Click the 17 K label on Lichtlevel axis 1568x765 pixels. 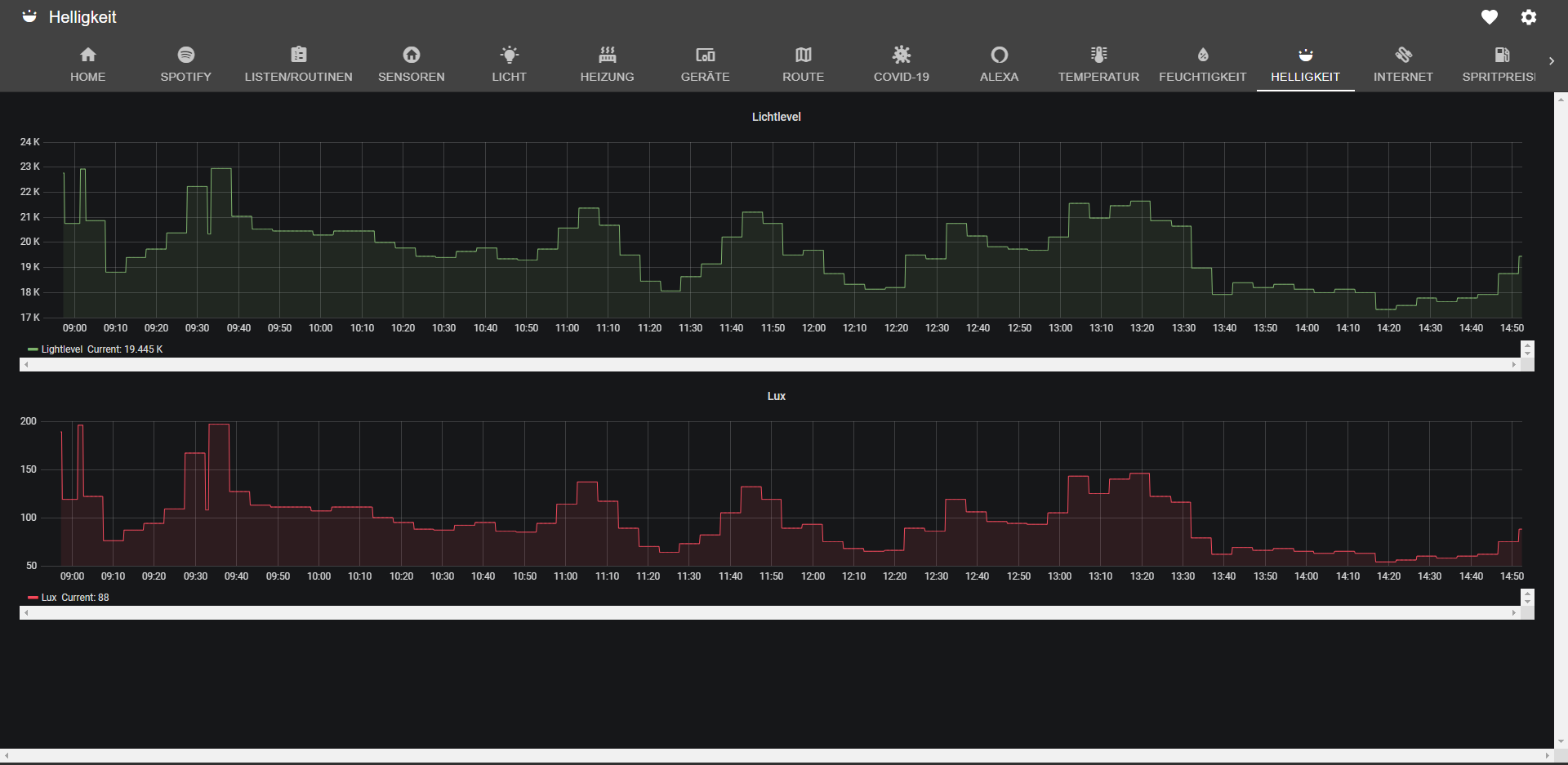coord(30,318)
